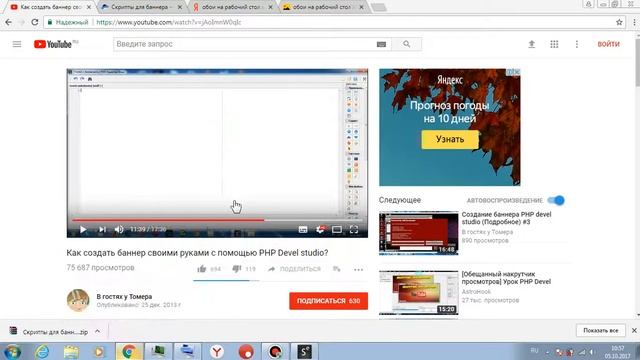Open downloaded Скрипты для банн...zip file
Screen dimensions: 640x360
coord(50,331)
